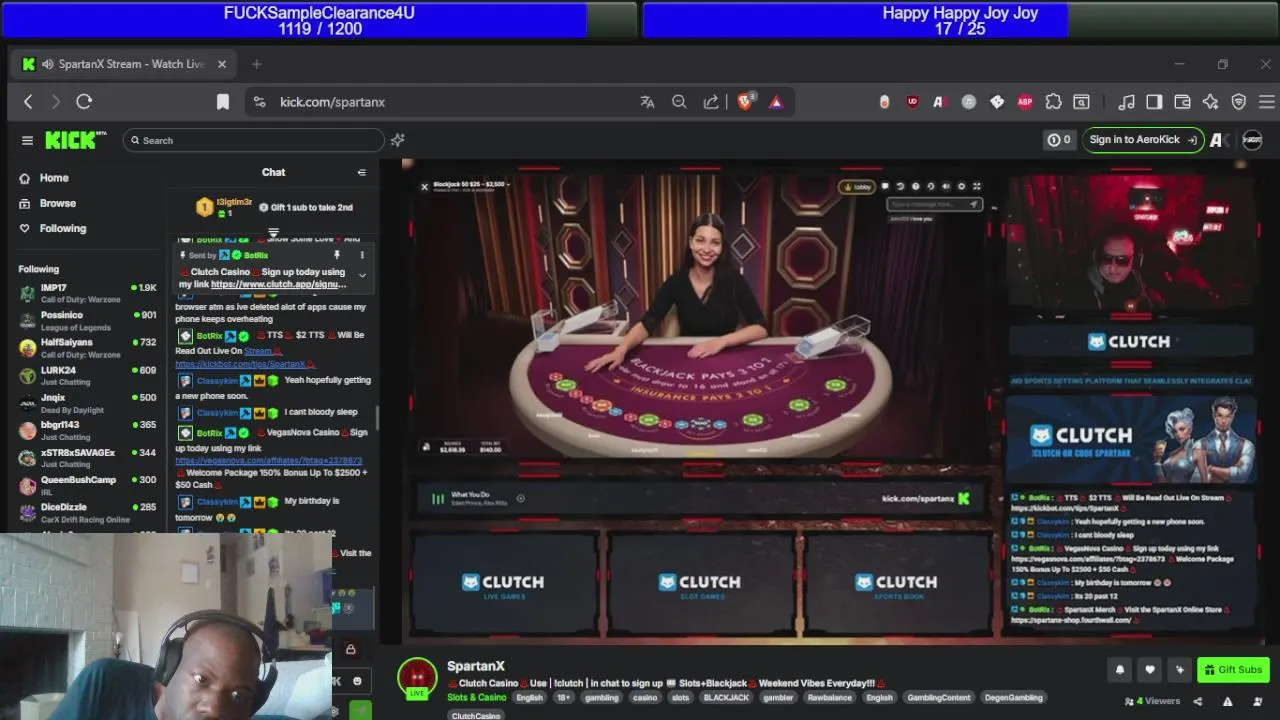Open LURK24 channel in Following list

88,376
